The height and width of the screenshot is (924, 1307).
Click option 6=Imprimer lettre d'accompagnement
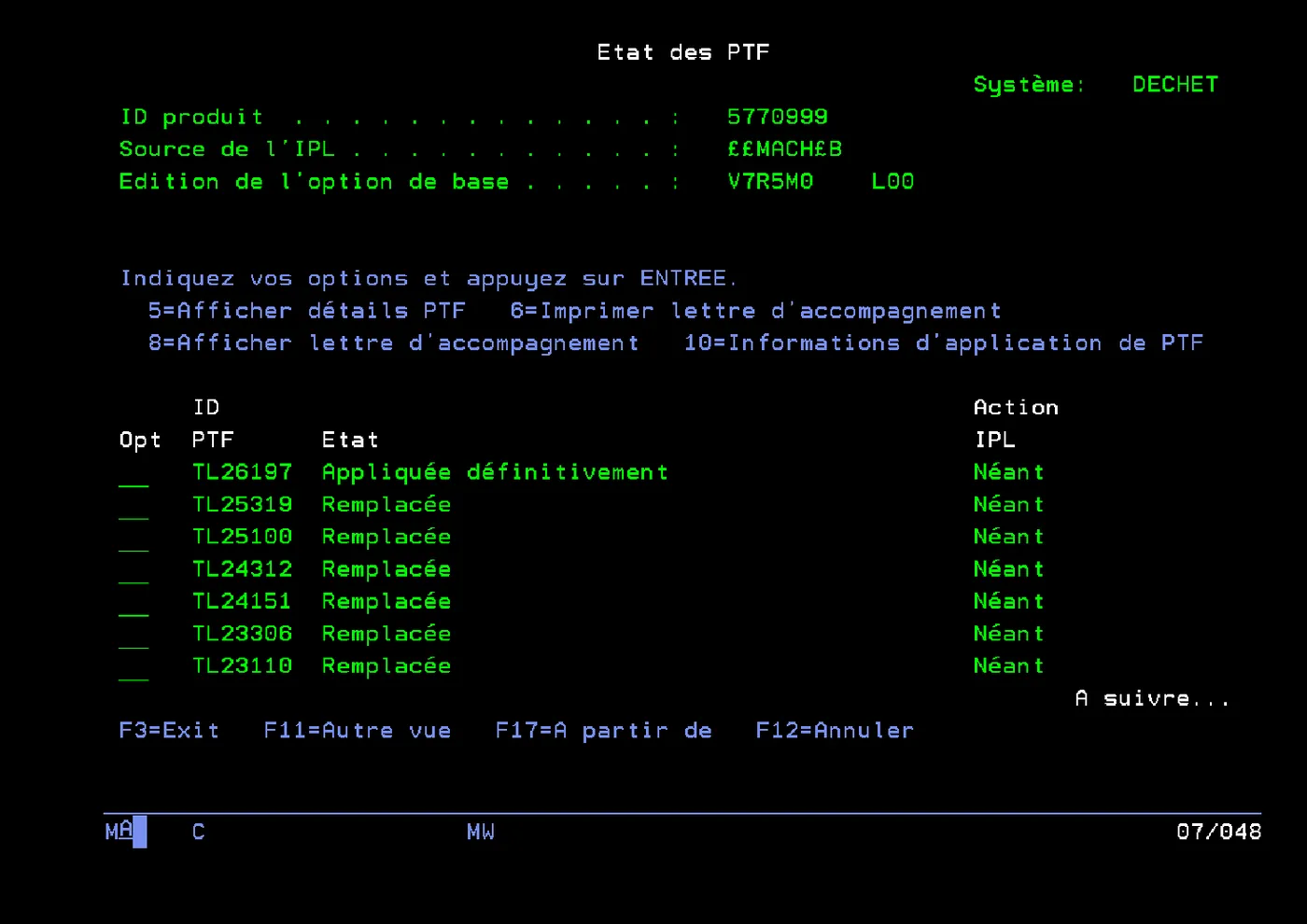(756, 312)
